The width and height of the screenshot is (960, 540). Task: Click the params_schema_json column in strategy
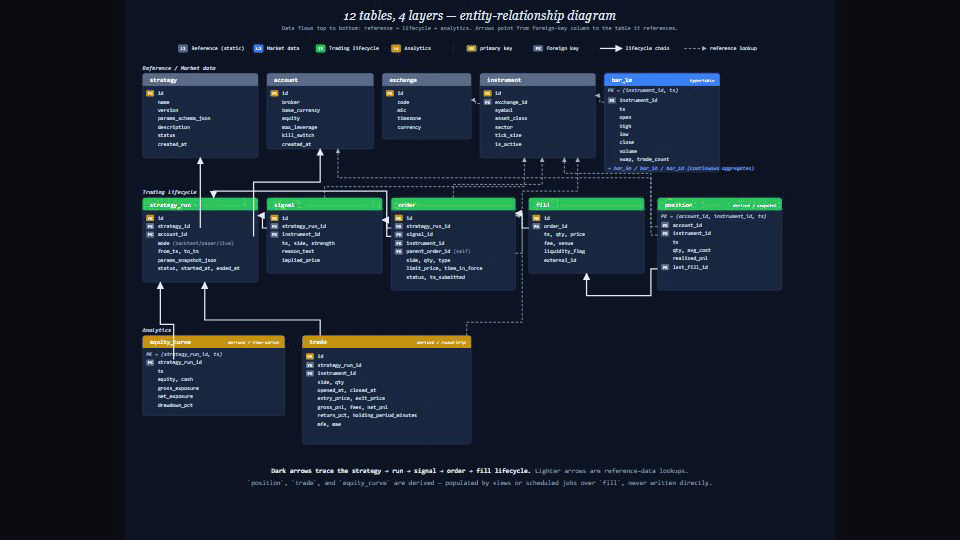(184, 119)
